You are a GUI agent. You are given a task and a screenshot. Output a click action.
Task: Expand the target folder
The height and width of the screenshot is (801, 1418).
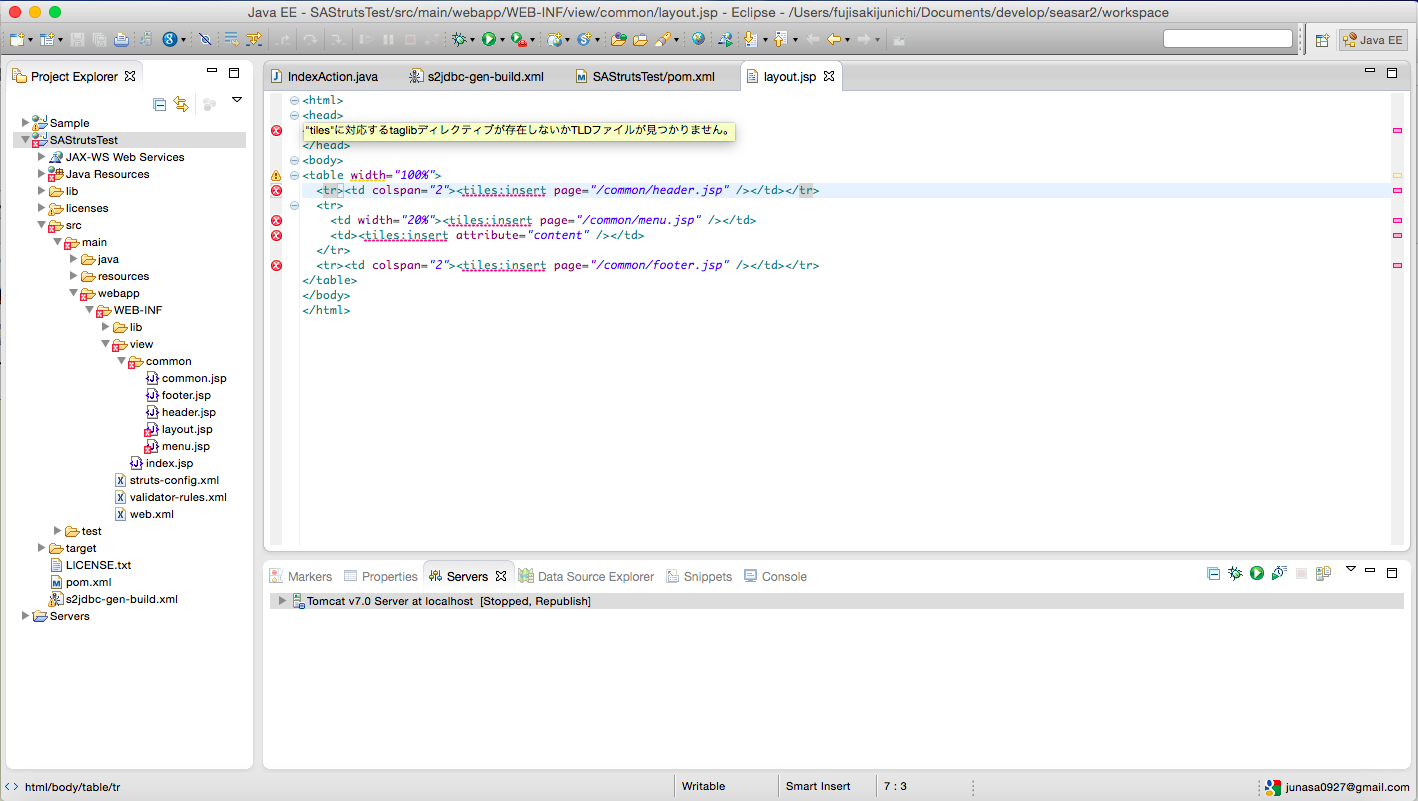pos(41,548)
